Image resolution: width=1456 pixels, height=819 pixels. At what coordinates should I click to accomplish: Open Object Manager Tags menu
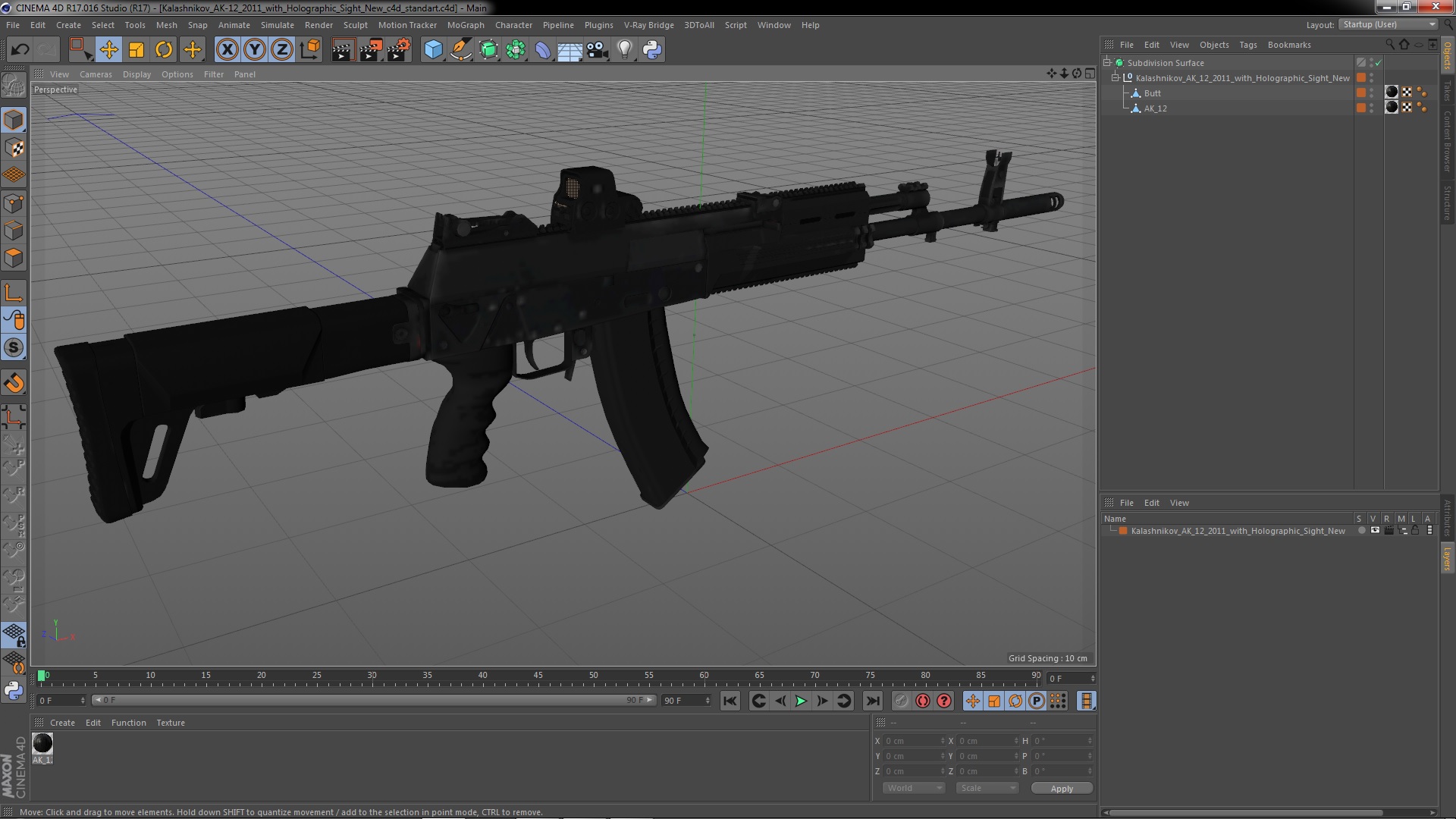[1247, 45]
